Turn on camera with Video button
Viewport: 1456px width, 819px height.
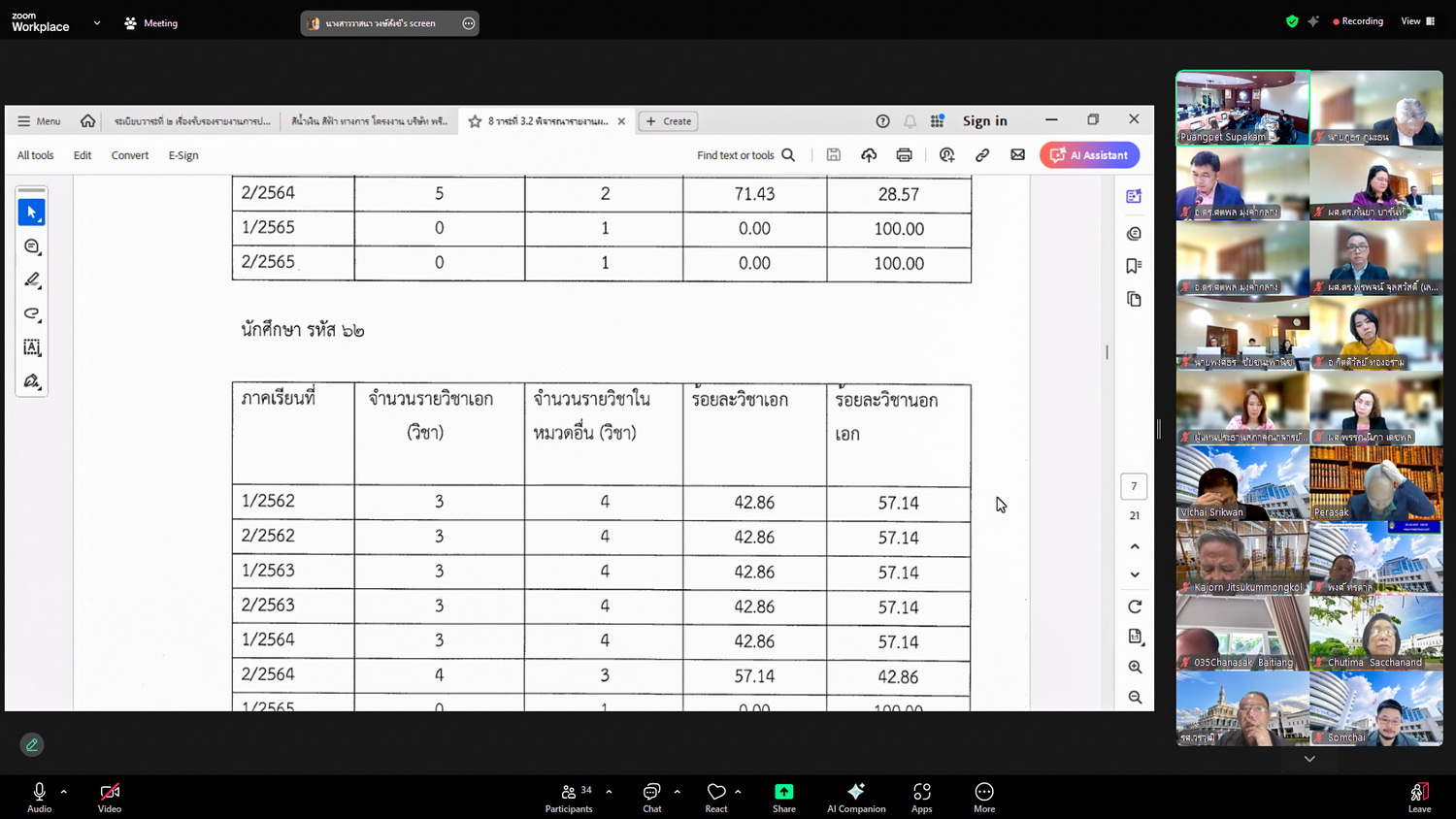[x=110, y=798]
